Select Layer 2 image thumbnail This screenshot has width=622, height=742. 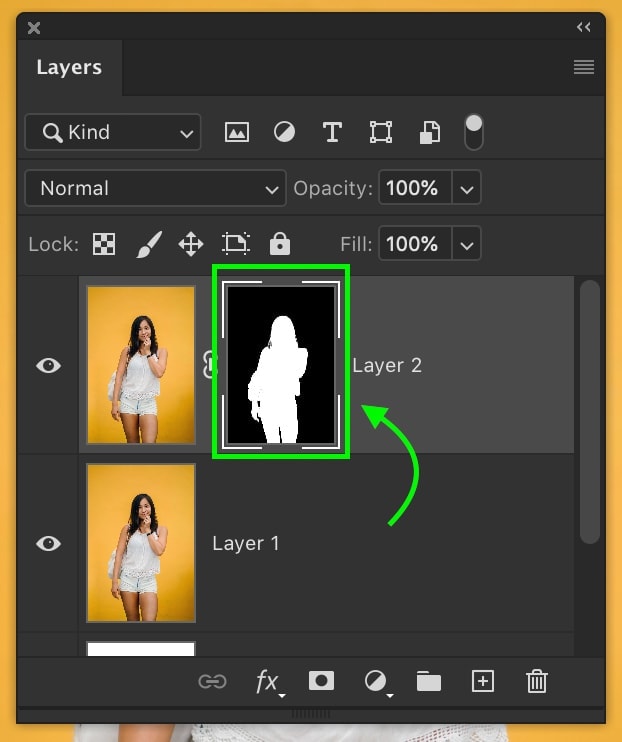(141, 365)
